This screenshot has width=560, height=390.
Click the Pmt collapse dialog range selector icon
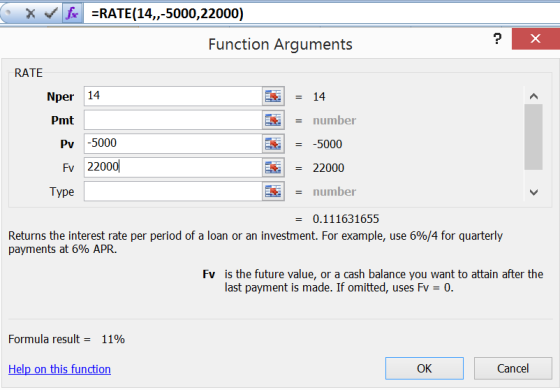tap(273, 120)
